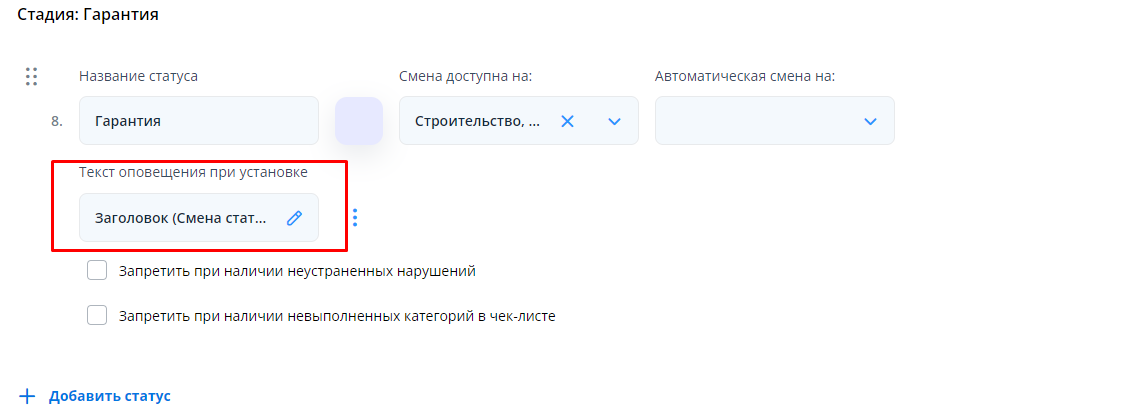
Task: Click the "Заголовок (Смена стат..." notification text field
Action: tap(181, 218)
